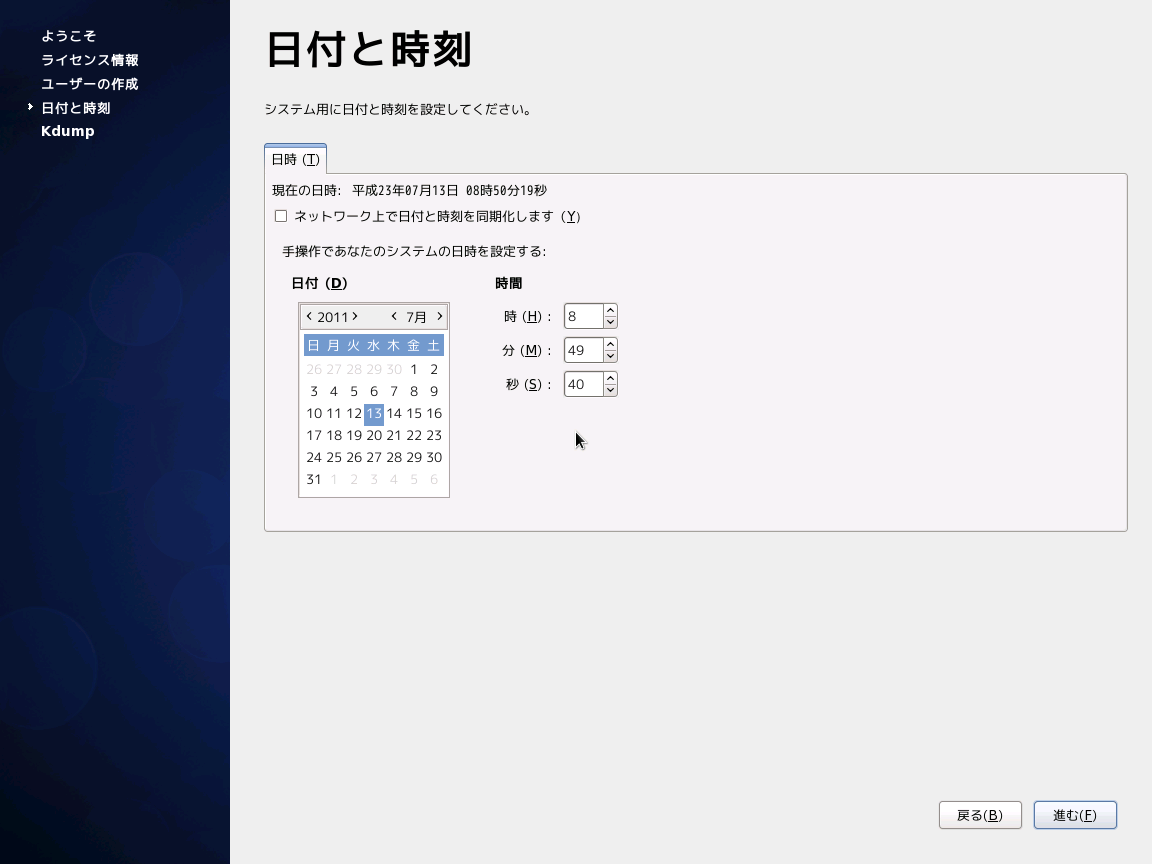The image size is (1152, 864).
Task: Decrement the hour using the down arrow
Action: (611, 321)
